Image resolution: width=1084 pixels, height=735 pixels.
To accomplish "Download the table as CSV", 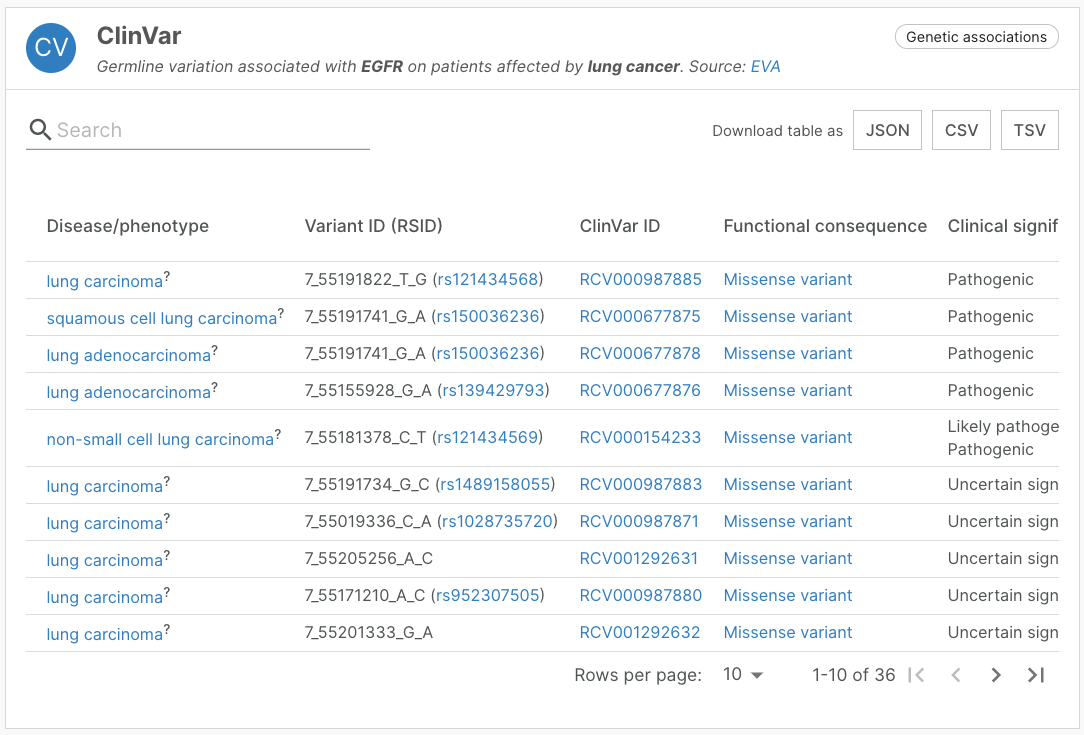I will click(x=961, y=130).
